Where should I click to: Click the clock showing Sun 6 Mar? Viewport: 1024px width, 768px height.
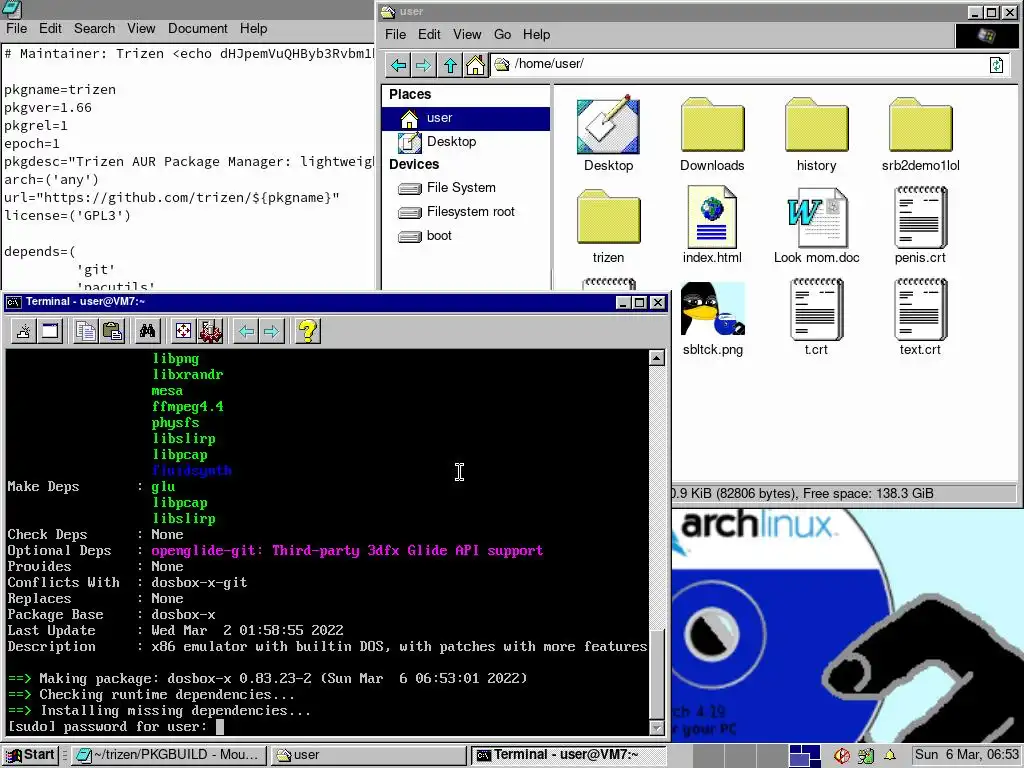(966, 755)
